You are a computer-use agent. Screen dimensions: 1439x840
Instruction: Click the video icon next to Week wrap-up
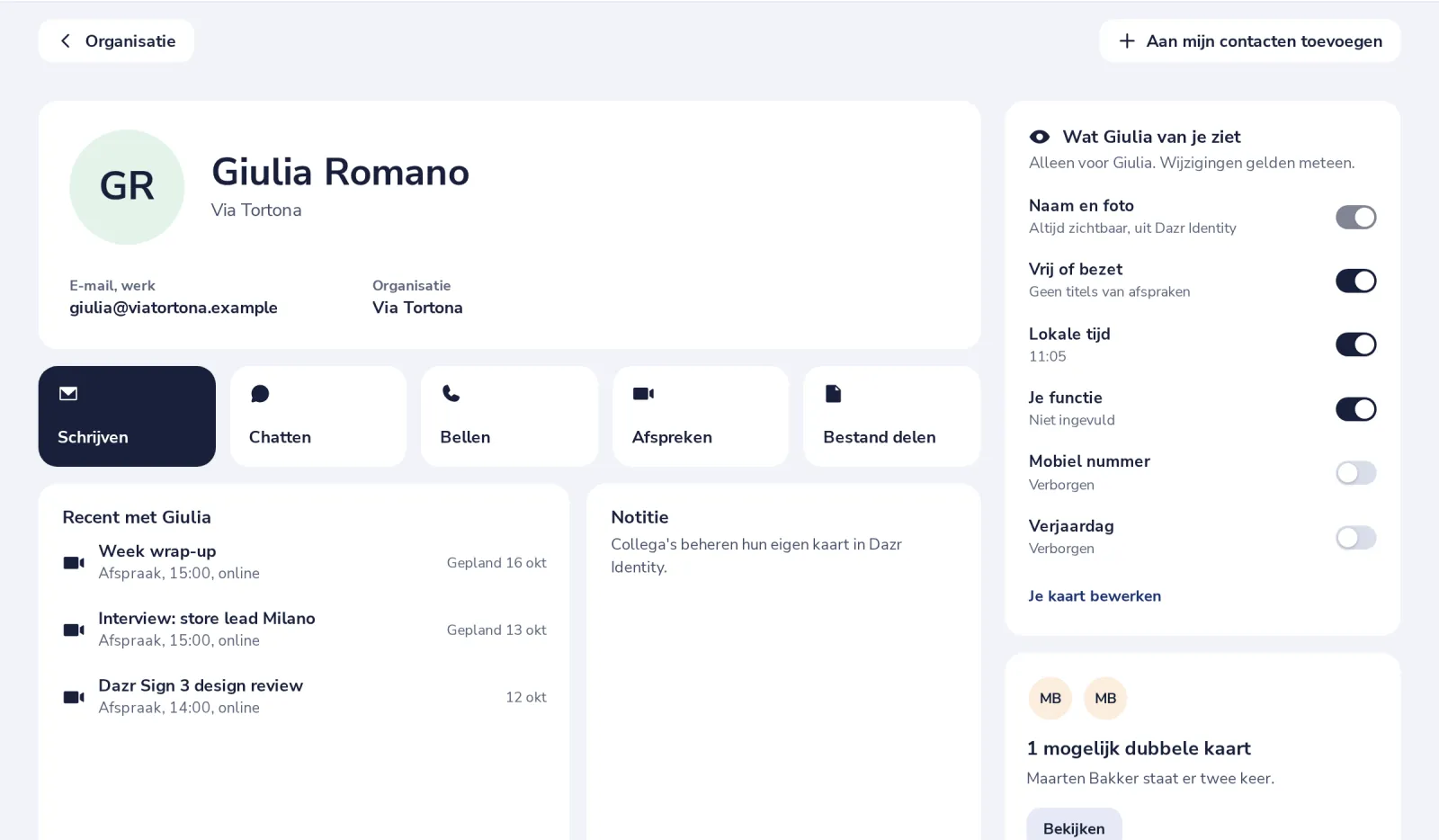click(74, 562)
